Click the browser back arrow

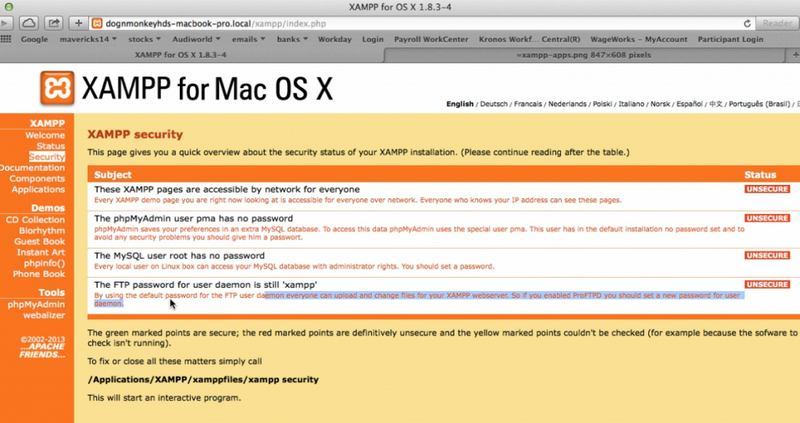pyautogui.click(x=5, y=22)
